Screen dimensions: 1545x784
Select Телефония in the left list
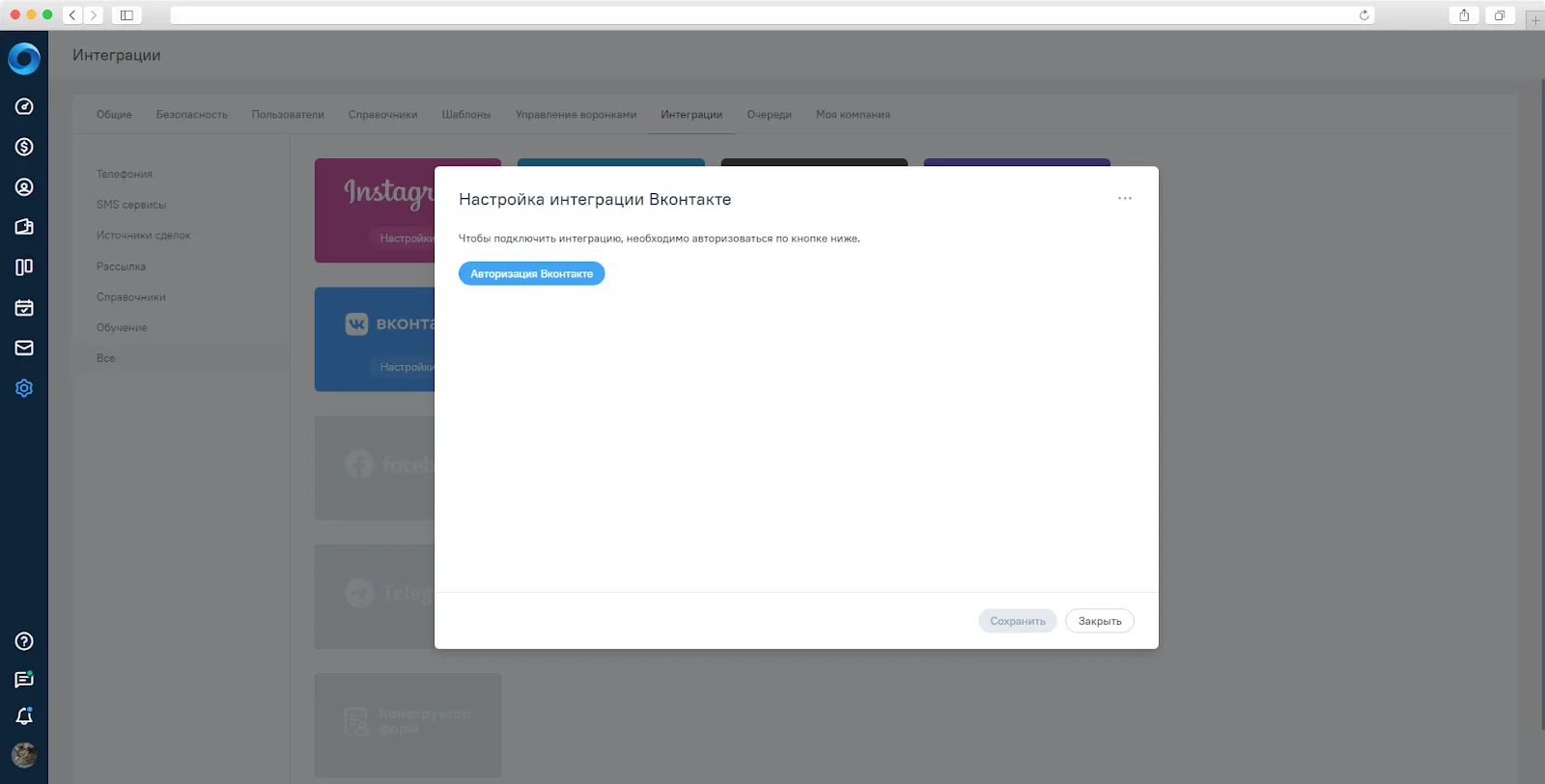125,174
